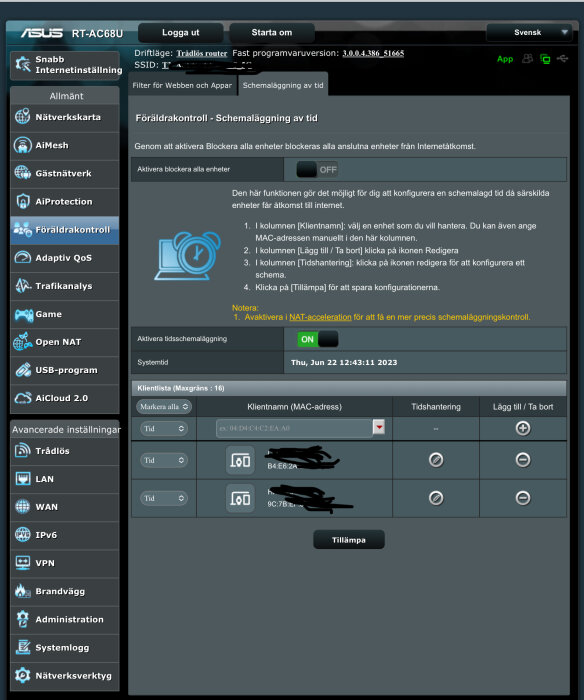
Task: Open the Game controller icon
Action: coord(23,314)
